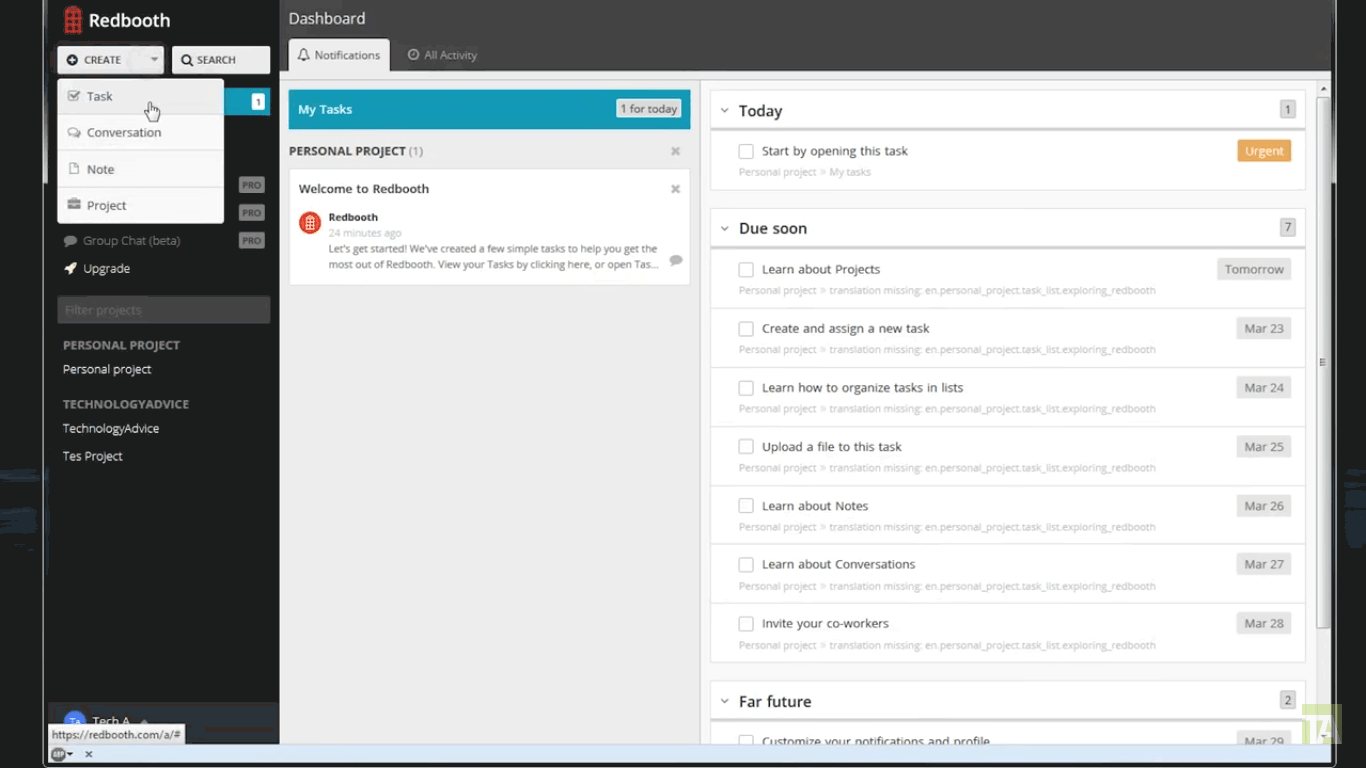Click the Dashboard page title
The image size is (1366, 768).
click(327, 19)
